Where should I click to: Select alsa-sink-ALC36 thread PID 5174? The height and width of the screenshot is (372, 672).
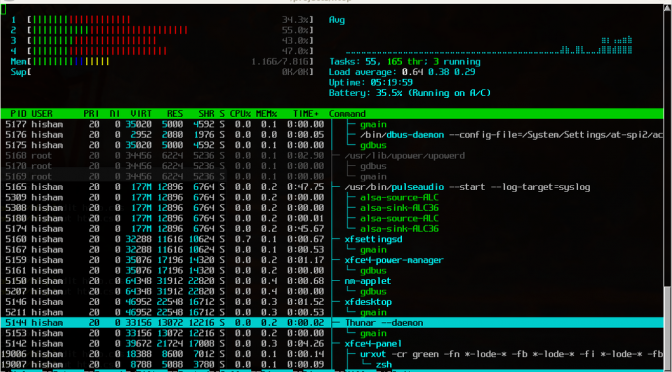[x=332, y=229]
